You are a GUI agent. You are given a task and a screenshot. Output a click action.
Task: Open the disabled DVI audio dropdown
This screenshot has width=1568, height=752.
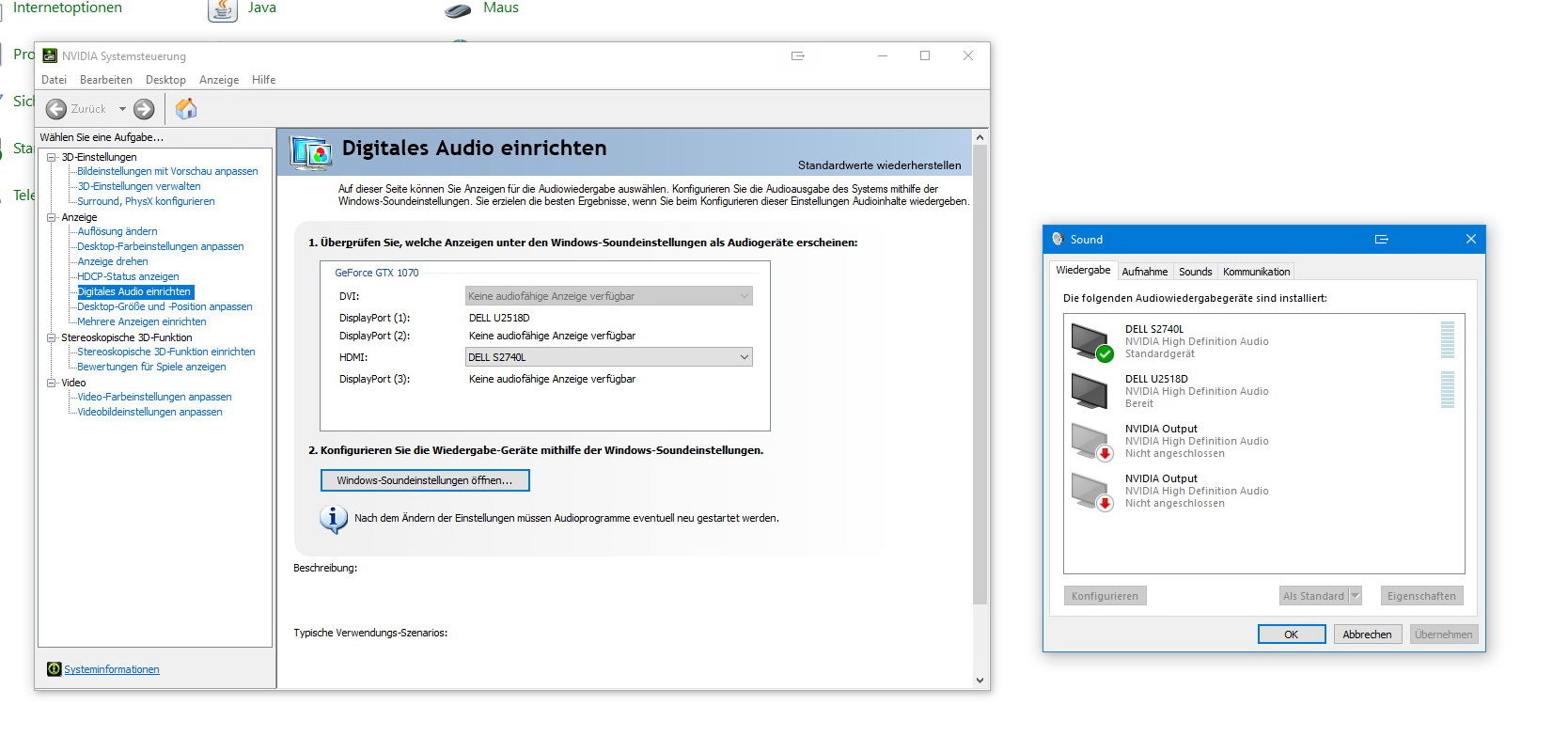(609, 296)
